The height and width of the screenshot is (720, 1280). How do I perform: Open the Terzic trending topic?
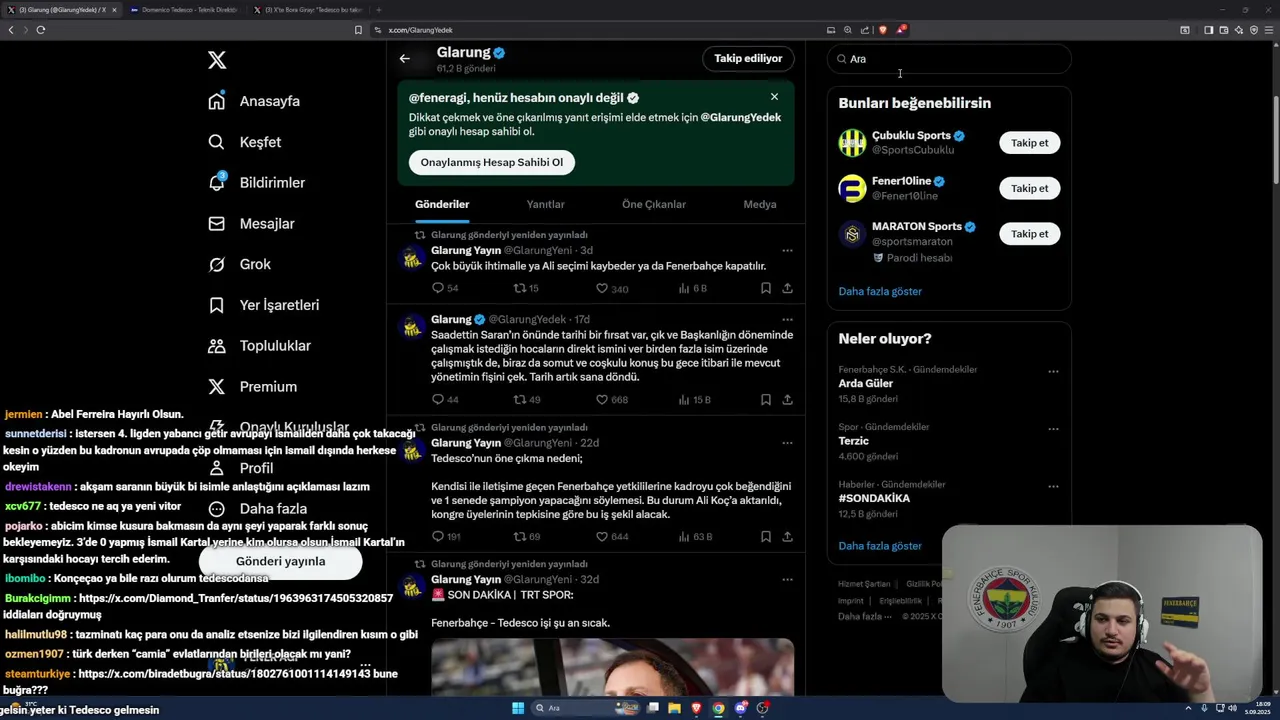pyautogui.click(x=853, y=441)
